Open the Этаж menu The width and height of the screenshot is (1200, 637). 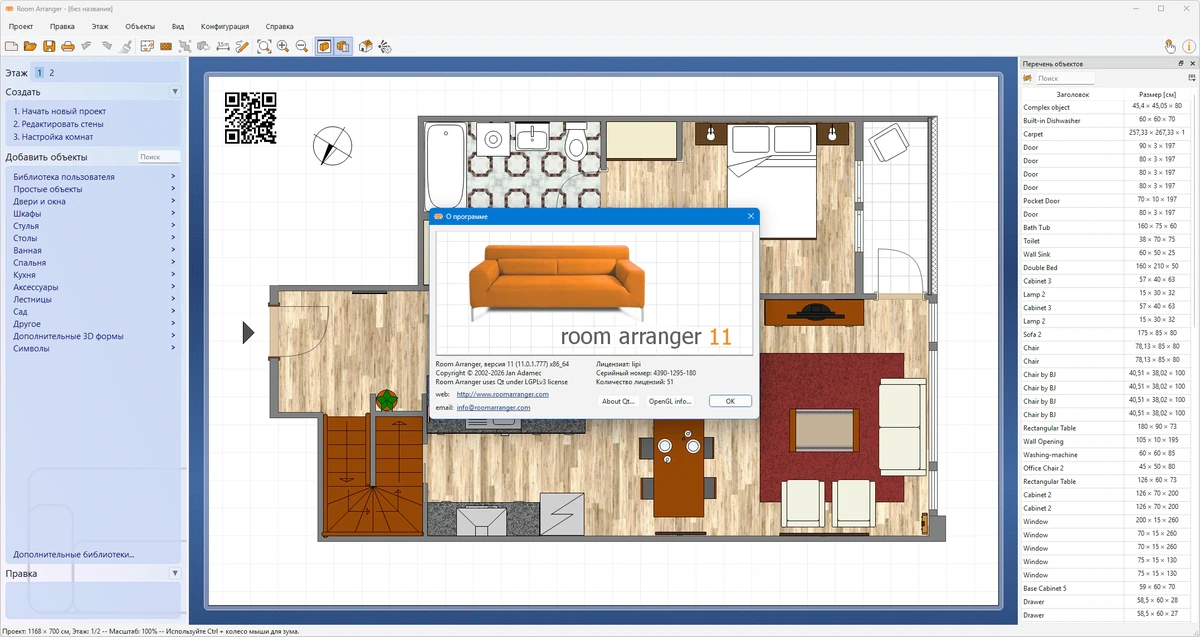[100, 26]
